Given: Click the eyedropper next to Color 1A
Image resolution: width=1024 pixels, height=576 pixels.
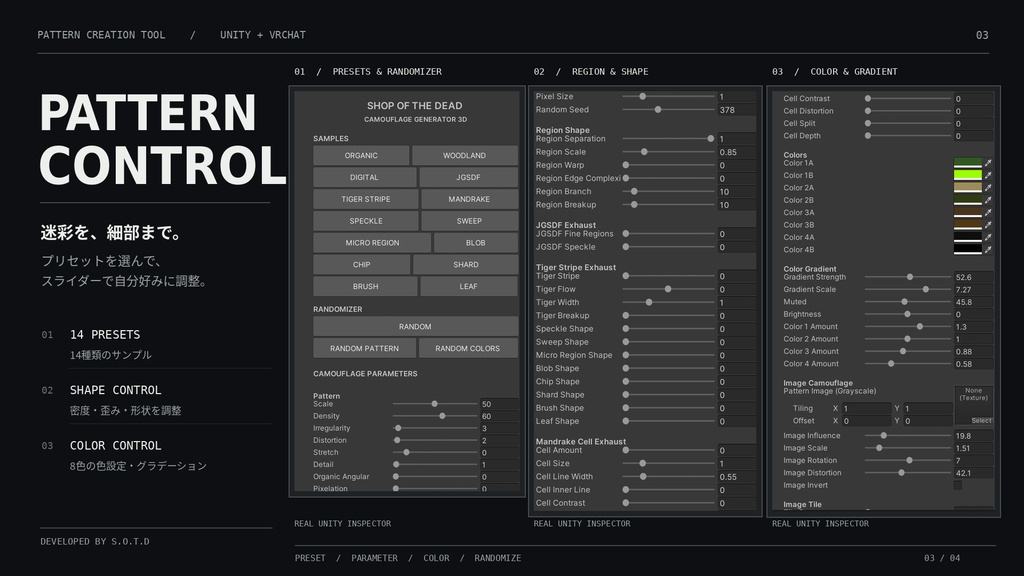Looking at the screenshot, I should point(988,163).
